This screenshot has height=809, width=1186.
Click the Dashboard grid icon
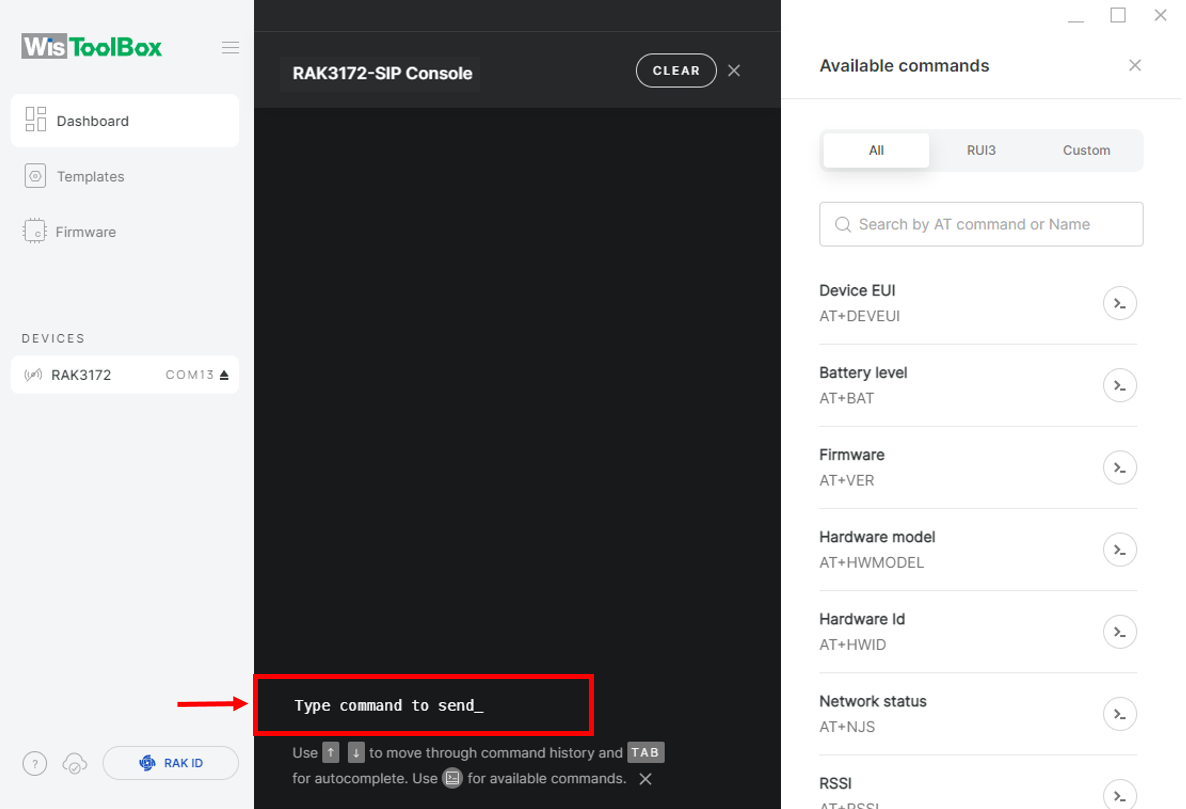[36, 119]
